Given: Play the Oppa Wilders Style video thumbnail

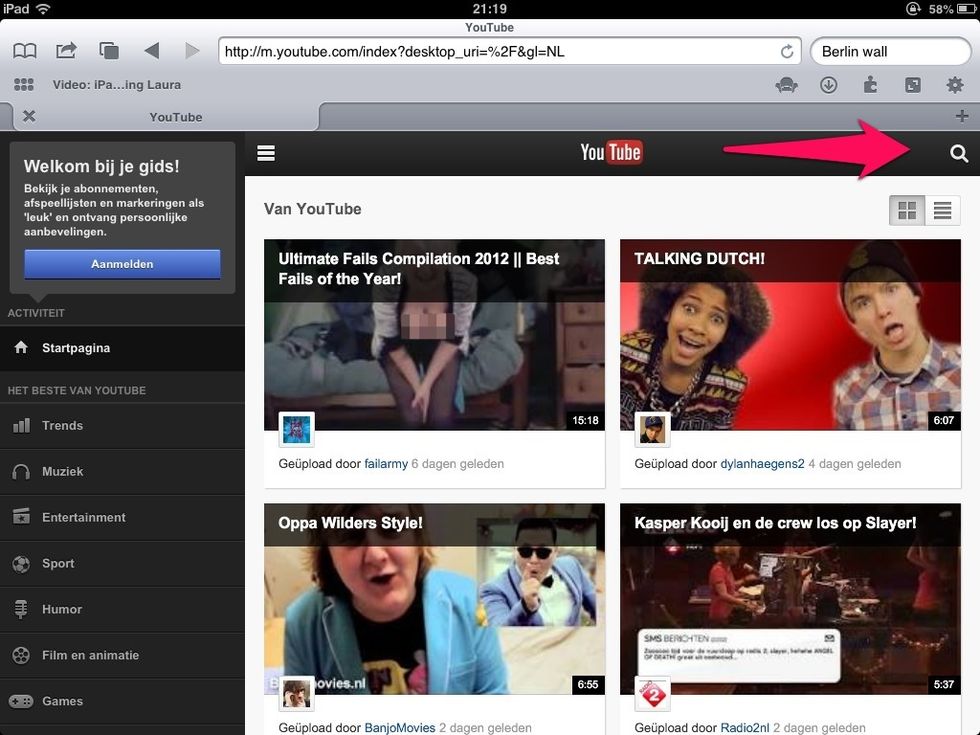Looking at the screenshot, I should [434, 600].
